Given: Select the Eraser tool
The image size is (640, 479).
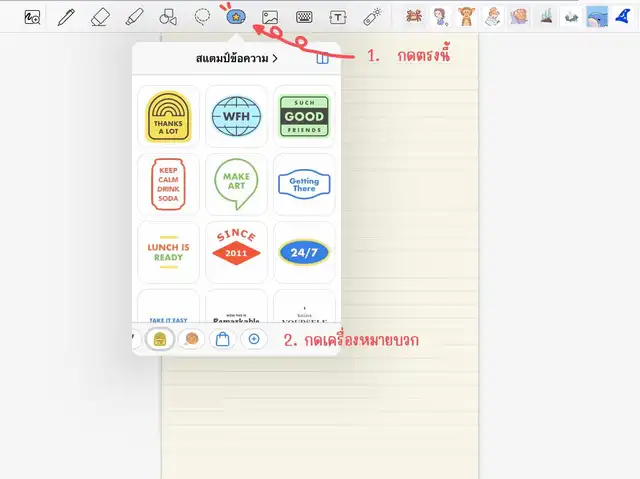Looking at the screenshot, I should pos(100,17).
